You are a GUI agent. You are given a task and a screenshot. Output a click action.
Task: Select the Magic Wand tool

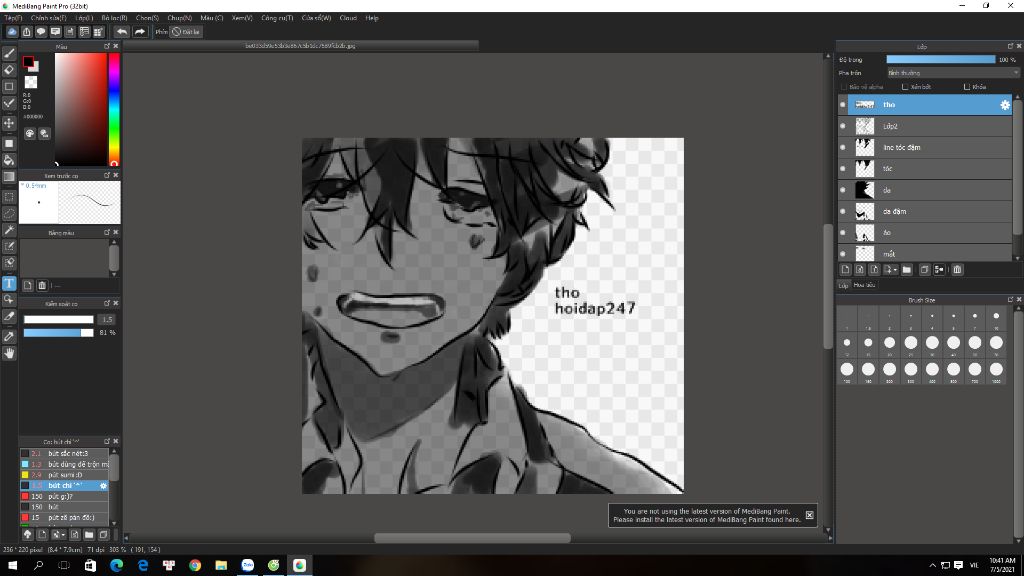pyautogui.click(x=9, y=230)
